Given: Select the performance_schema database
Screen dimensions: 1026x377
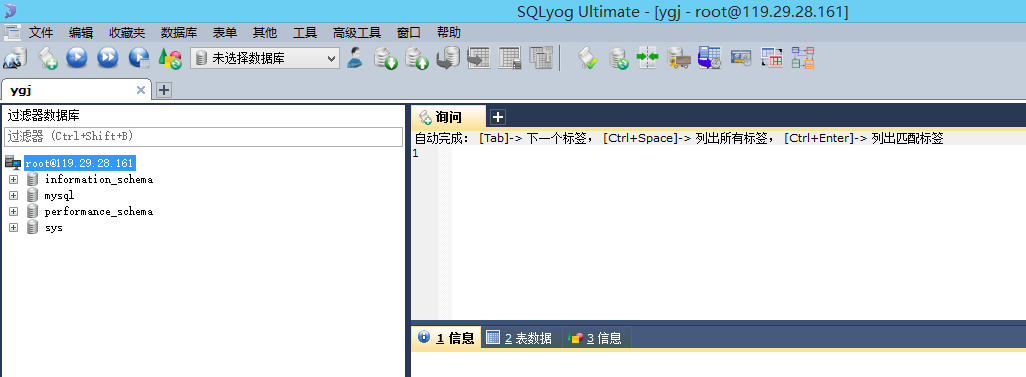Looking at the screenshot, I should point(98,211).
